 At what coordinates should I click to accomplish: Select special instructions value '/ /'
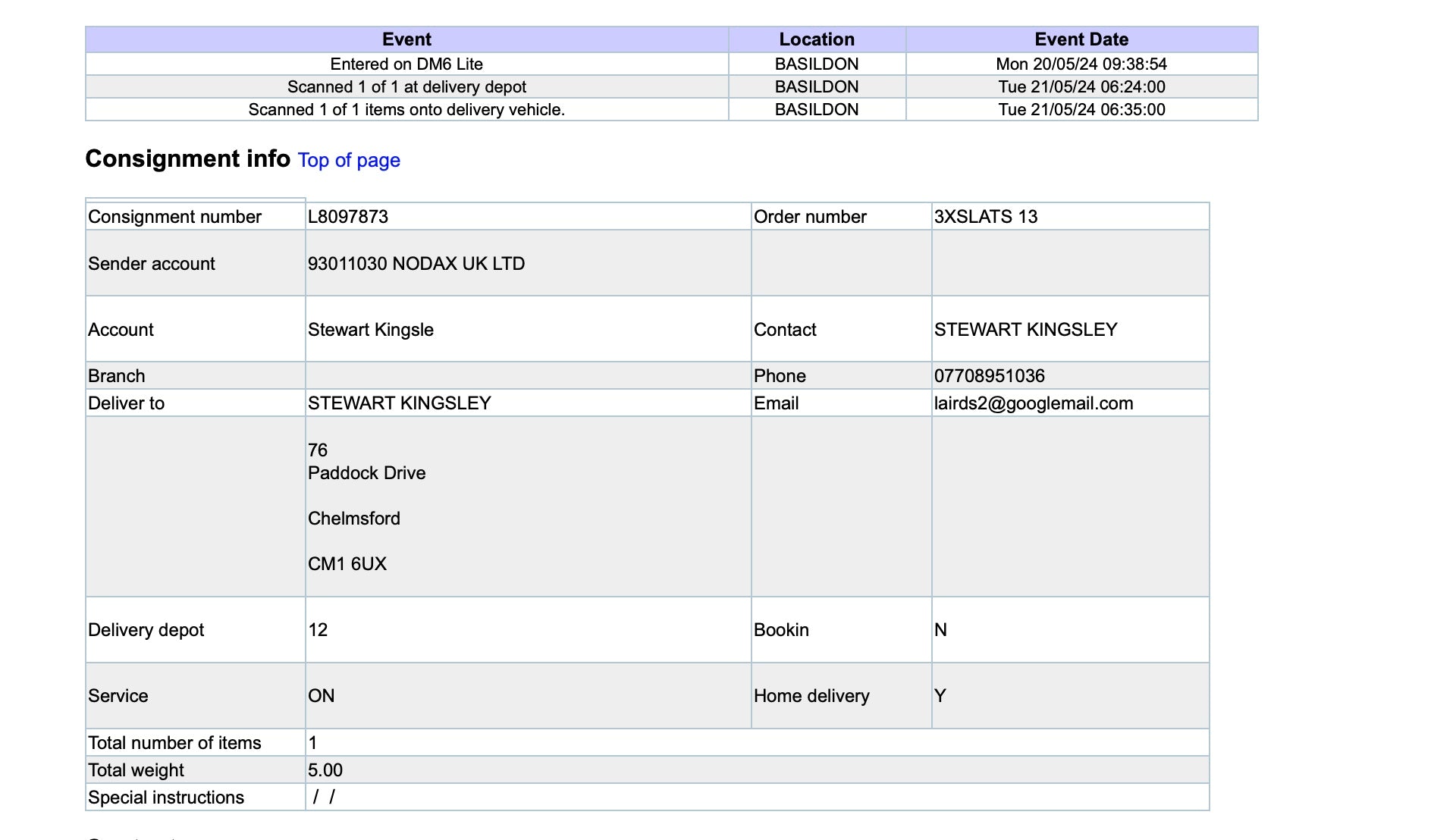click(324, 797)
